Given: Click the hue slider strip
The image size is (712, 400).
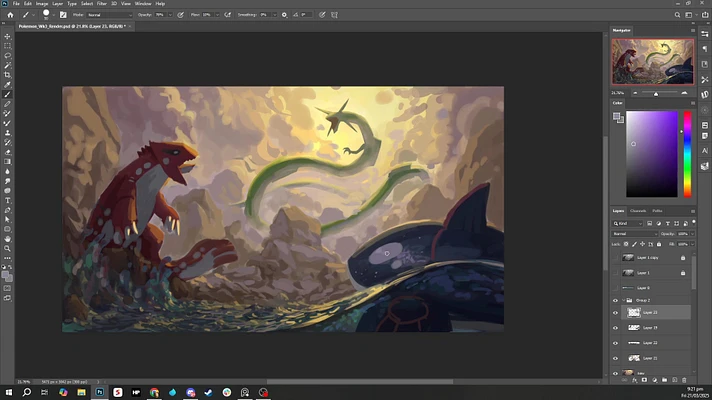Looking at the screenshot, I should [687, 154].
